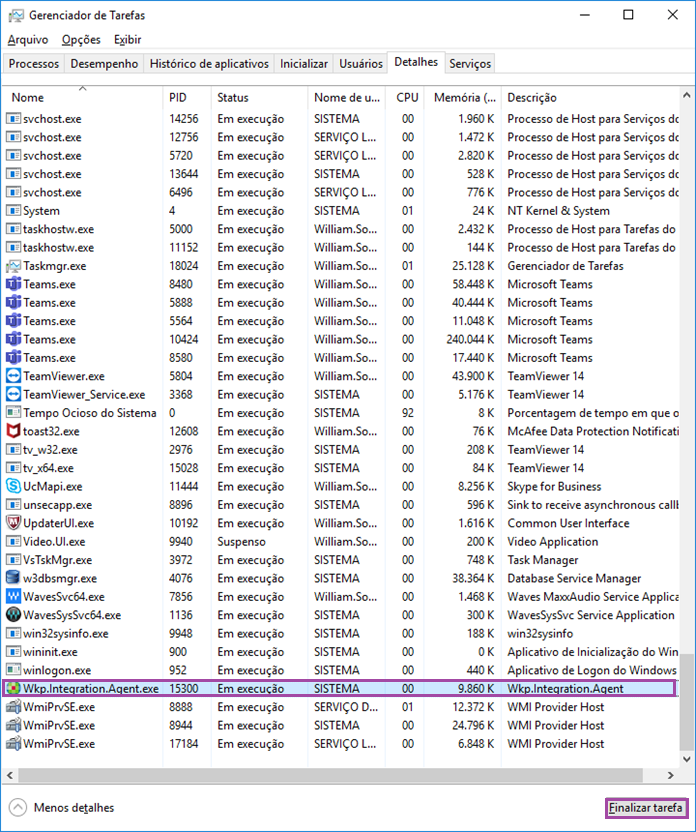Sort by the PID column header
This screenshot has width=696, height=832.
[x=187, y=98]
